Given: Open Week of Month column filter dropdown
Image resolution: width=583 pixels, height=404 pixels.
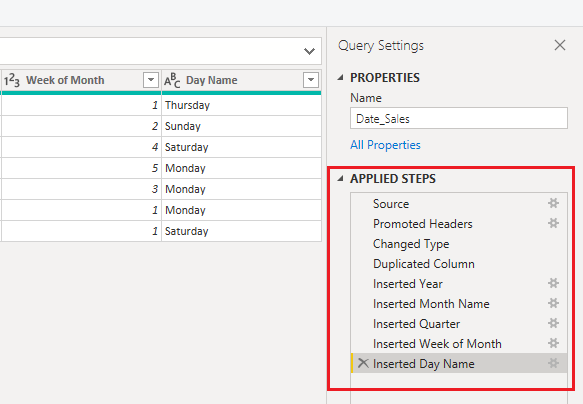Looking at the screenshot, I should tap(151, 80).
